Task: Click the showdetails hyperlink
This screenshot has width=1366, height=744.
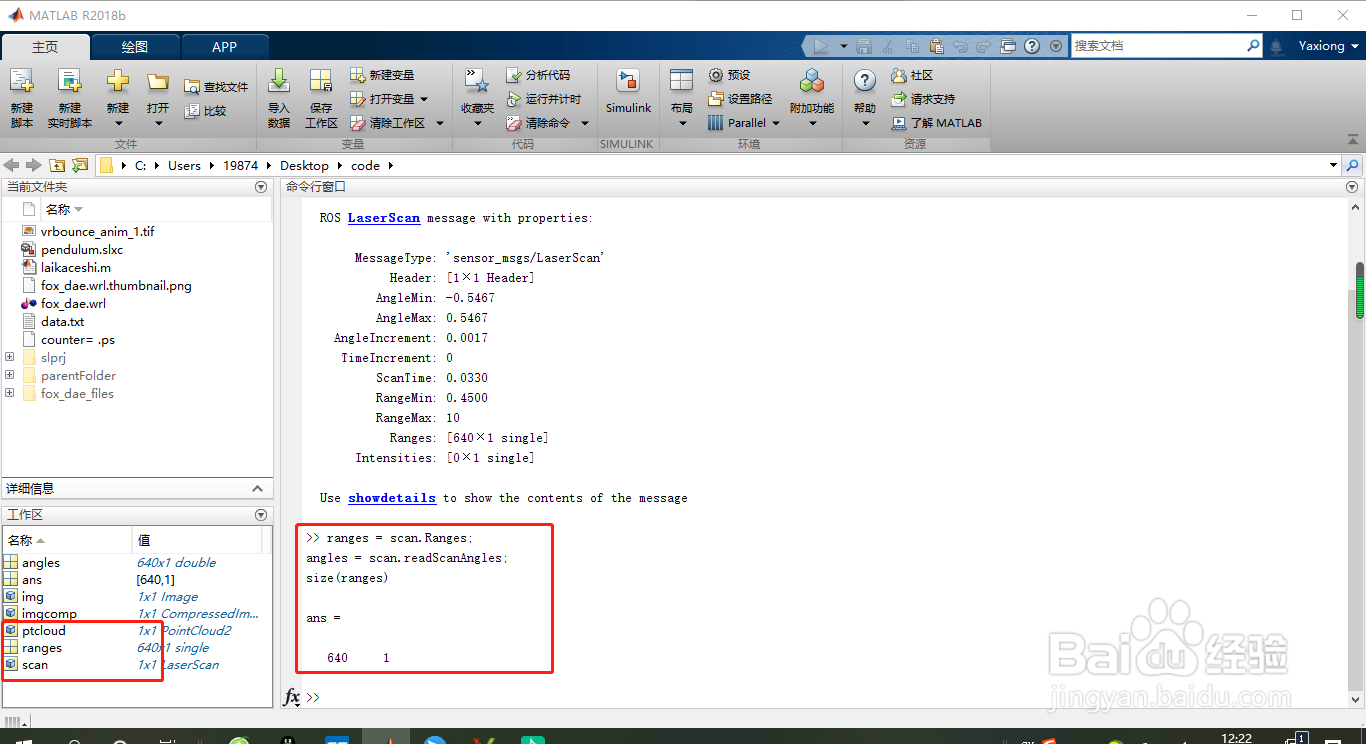Action: 392,497
